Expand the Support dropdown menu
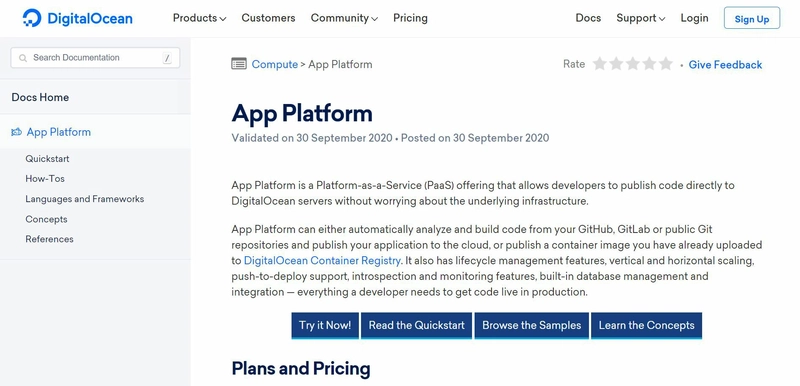800x386 pixels. click(x=641, y=18)
